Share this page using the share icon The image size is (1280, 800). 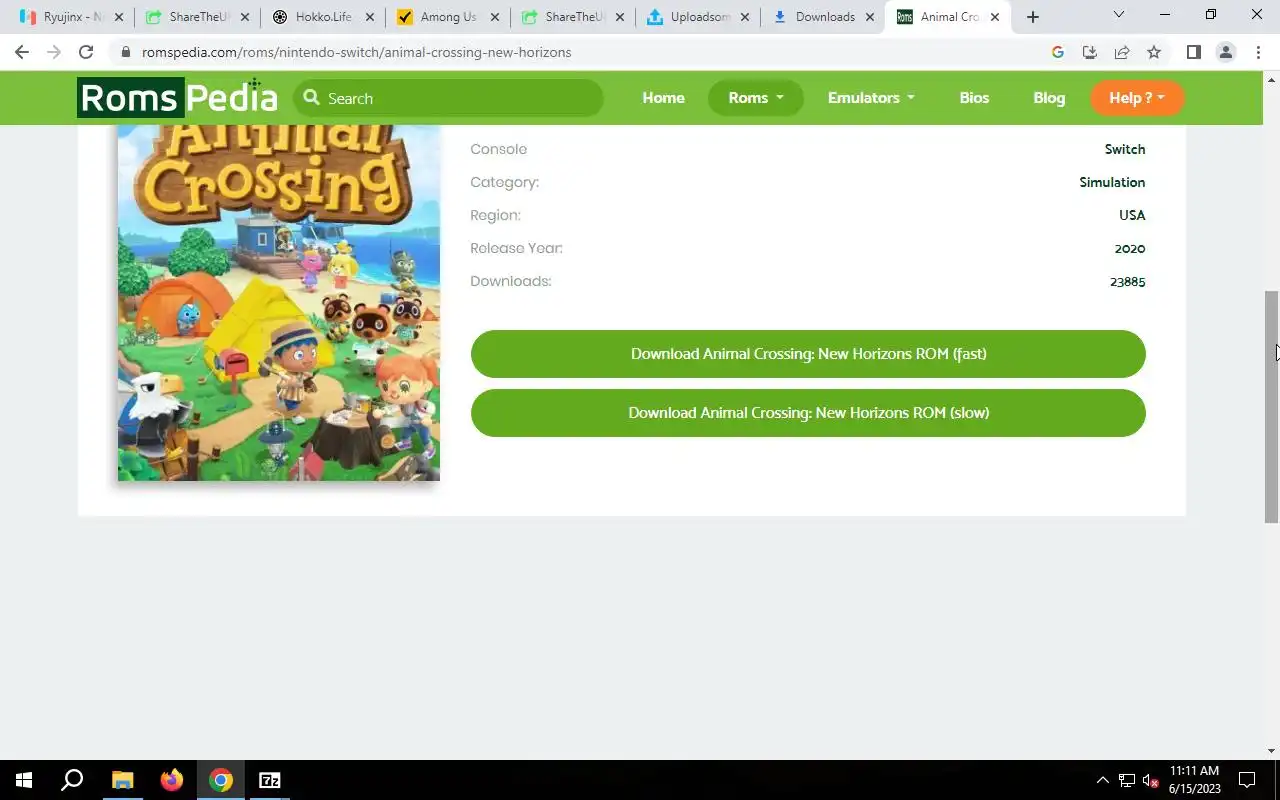[x=1122, y=52]
